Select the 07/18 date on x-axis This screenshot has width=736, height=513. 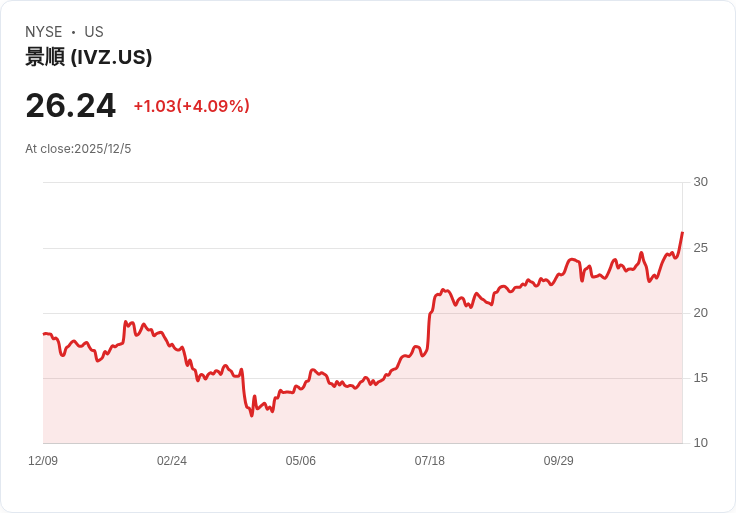coord(430,461)
